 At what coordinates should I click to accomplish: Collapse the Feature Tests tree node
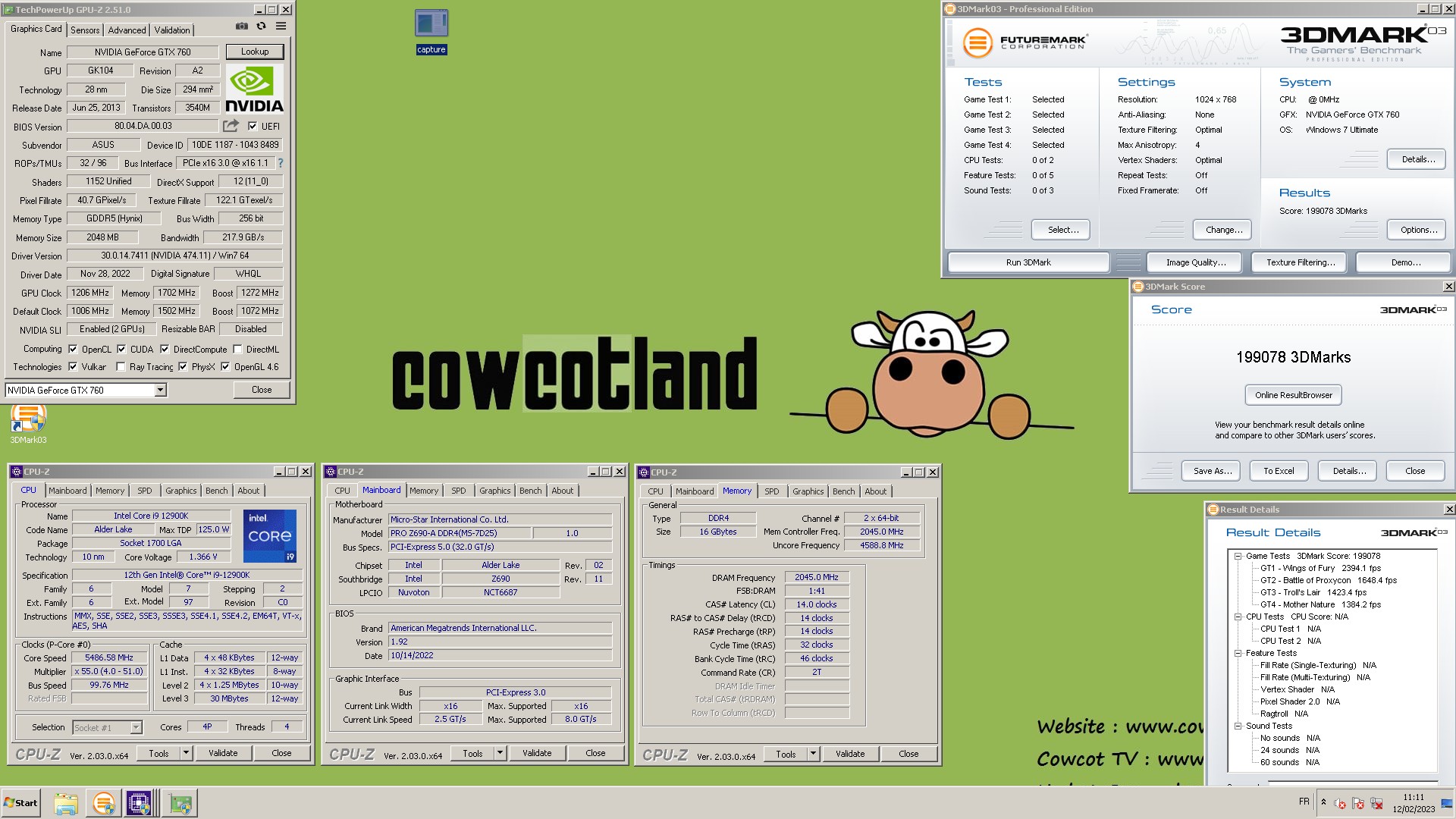pyautogui.click(x=1238, y=653)
